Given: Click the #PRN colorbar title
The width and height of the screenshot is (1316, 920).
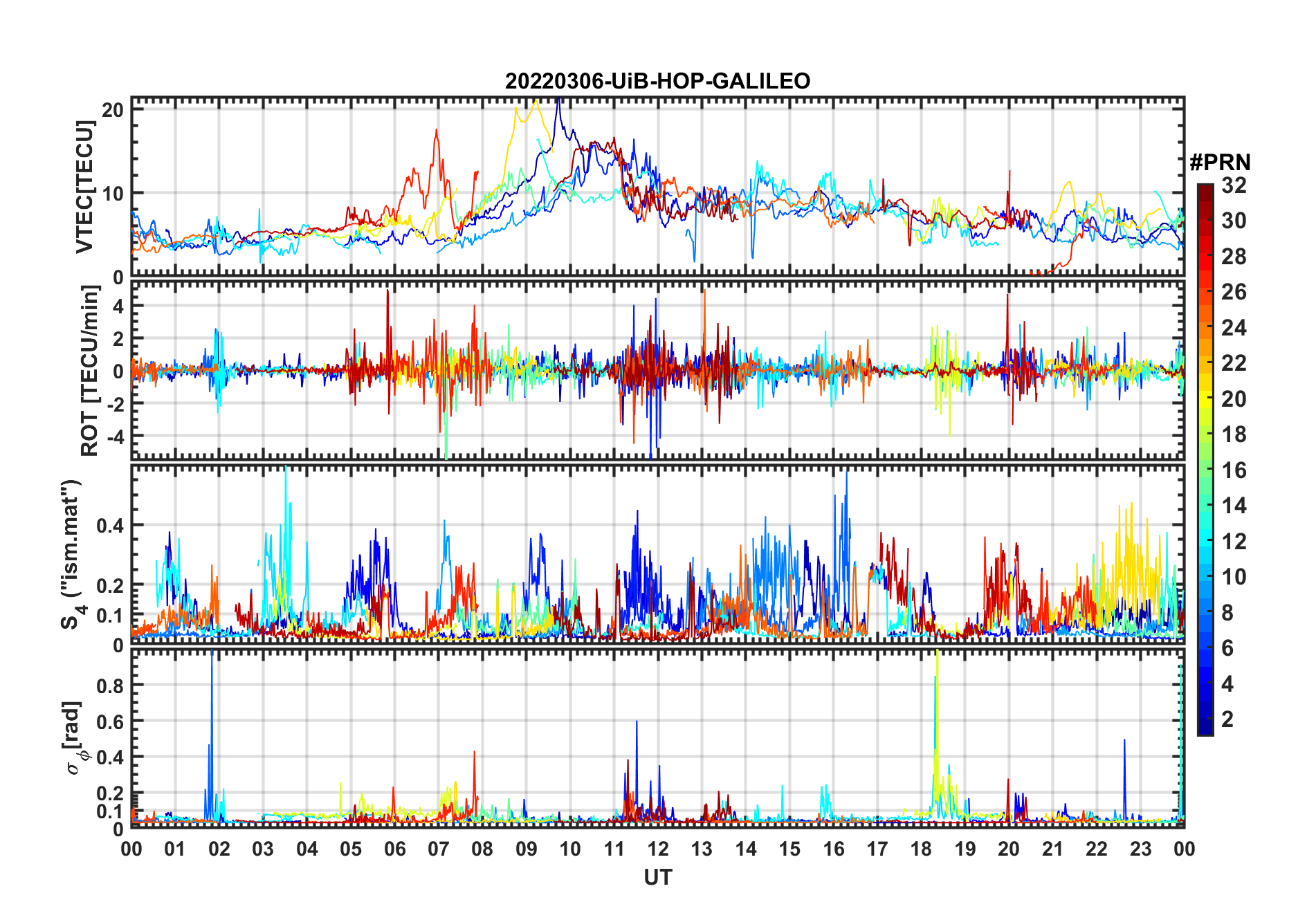Looking at the screenshot, I should 1220,163.
